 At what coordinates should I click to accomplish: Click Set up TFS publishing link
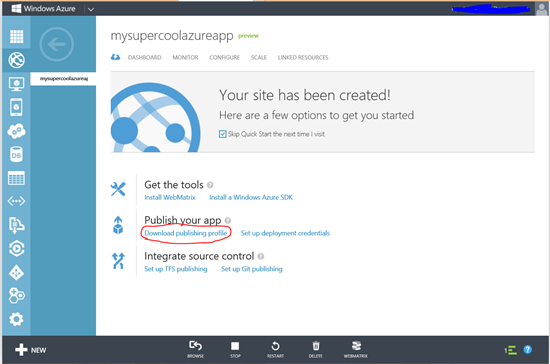176,269
